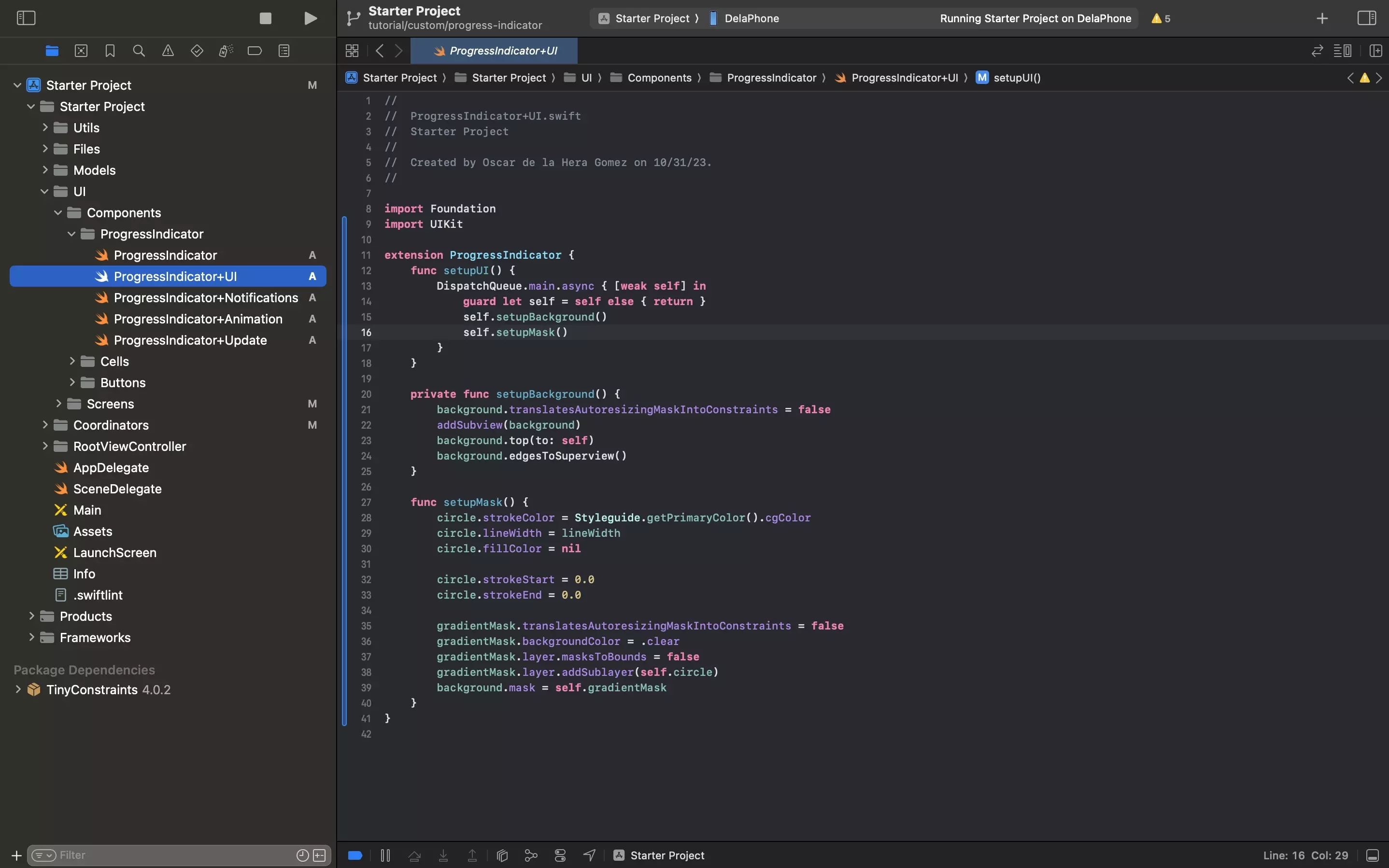Click the Step Into button
This screenshot has width=1389, height=868.
click(443, 855)
